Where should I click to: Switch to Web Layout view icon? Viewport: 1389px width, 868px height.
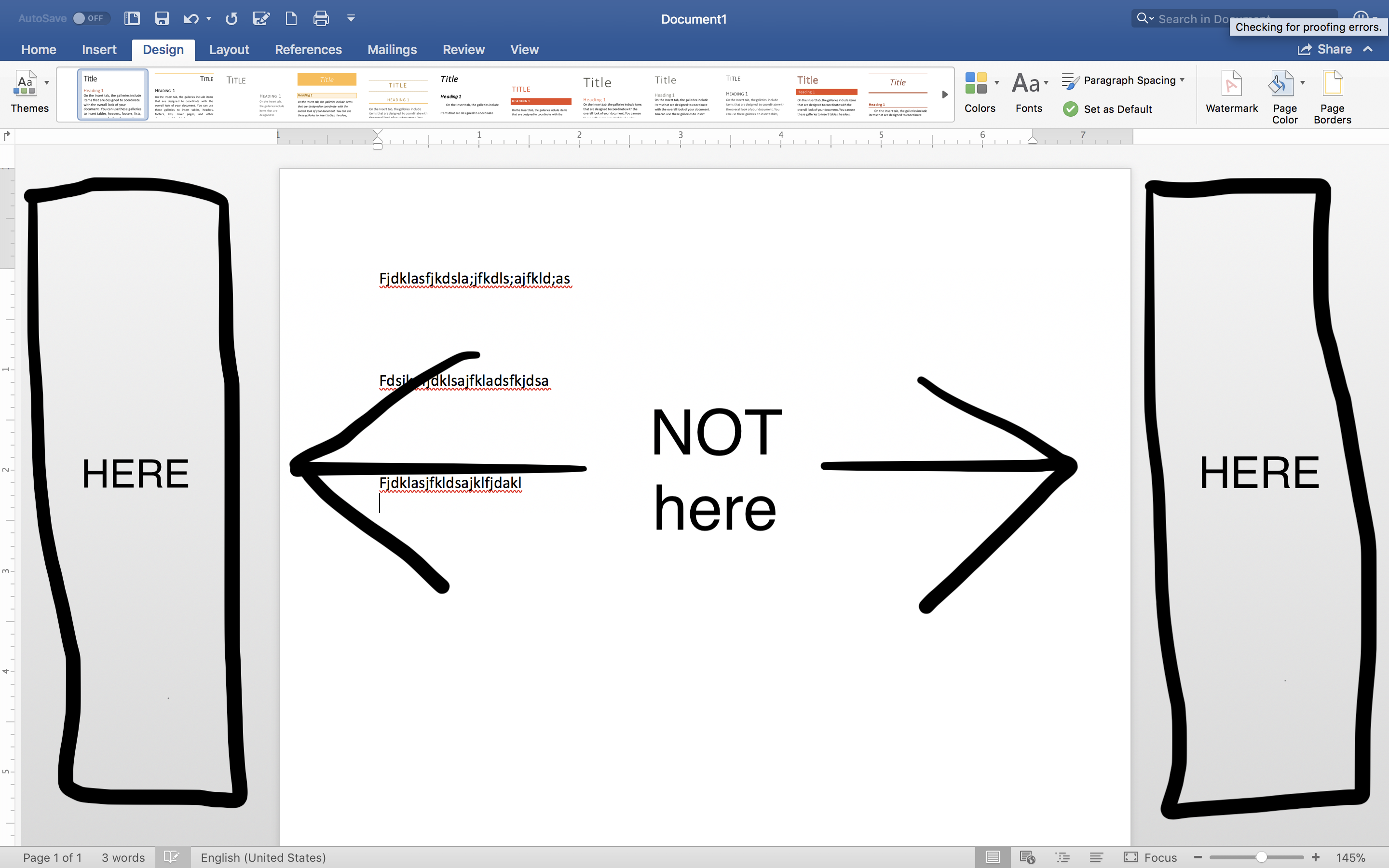point(1027,857)
